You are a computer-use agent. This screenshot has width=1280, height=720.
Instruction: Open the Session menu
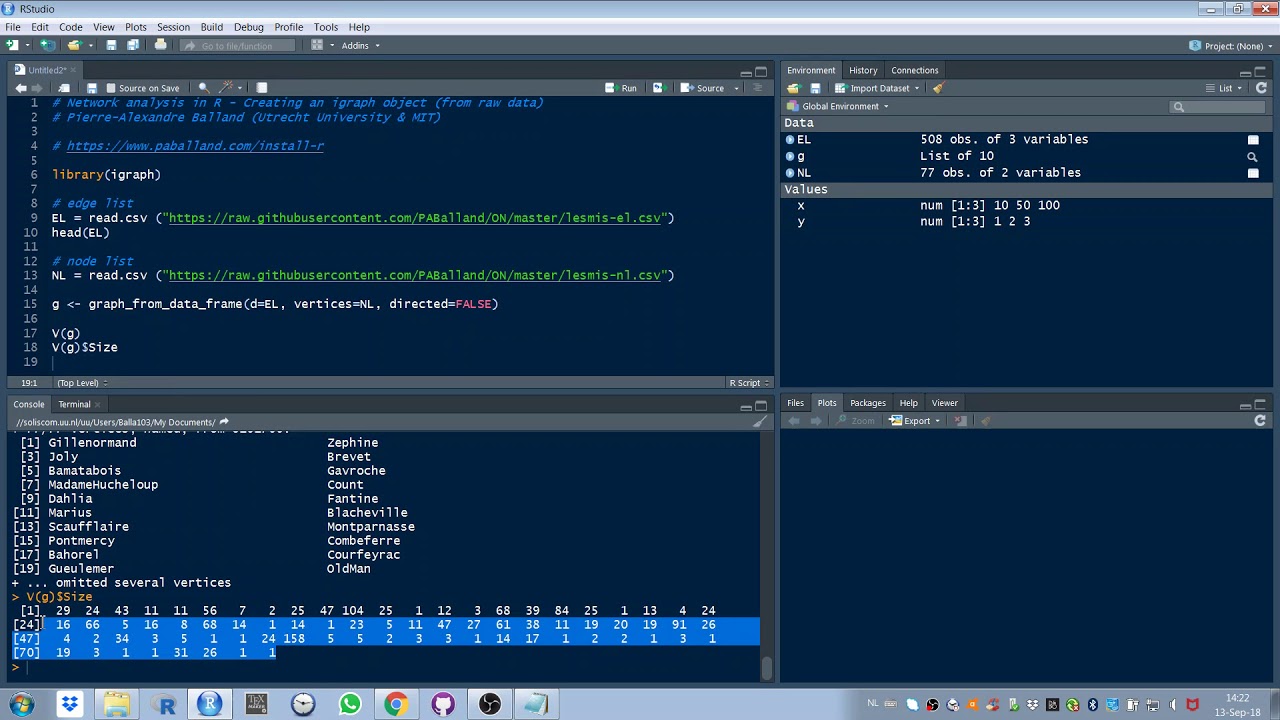pyautogui.click(x=173, y=27)
